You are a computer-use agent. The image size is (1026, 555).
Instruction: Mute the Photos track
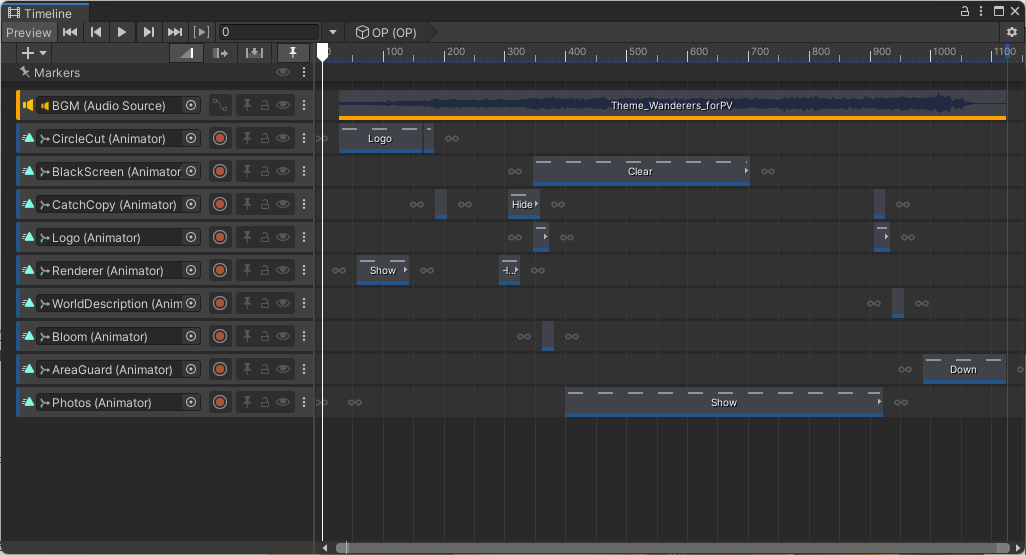pos(283,402)
